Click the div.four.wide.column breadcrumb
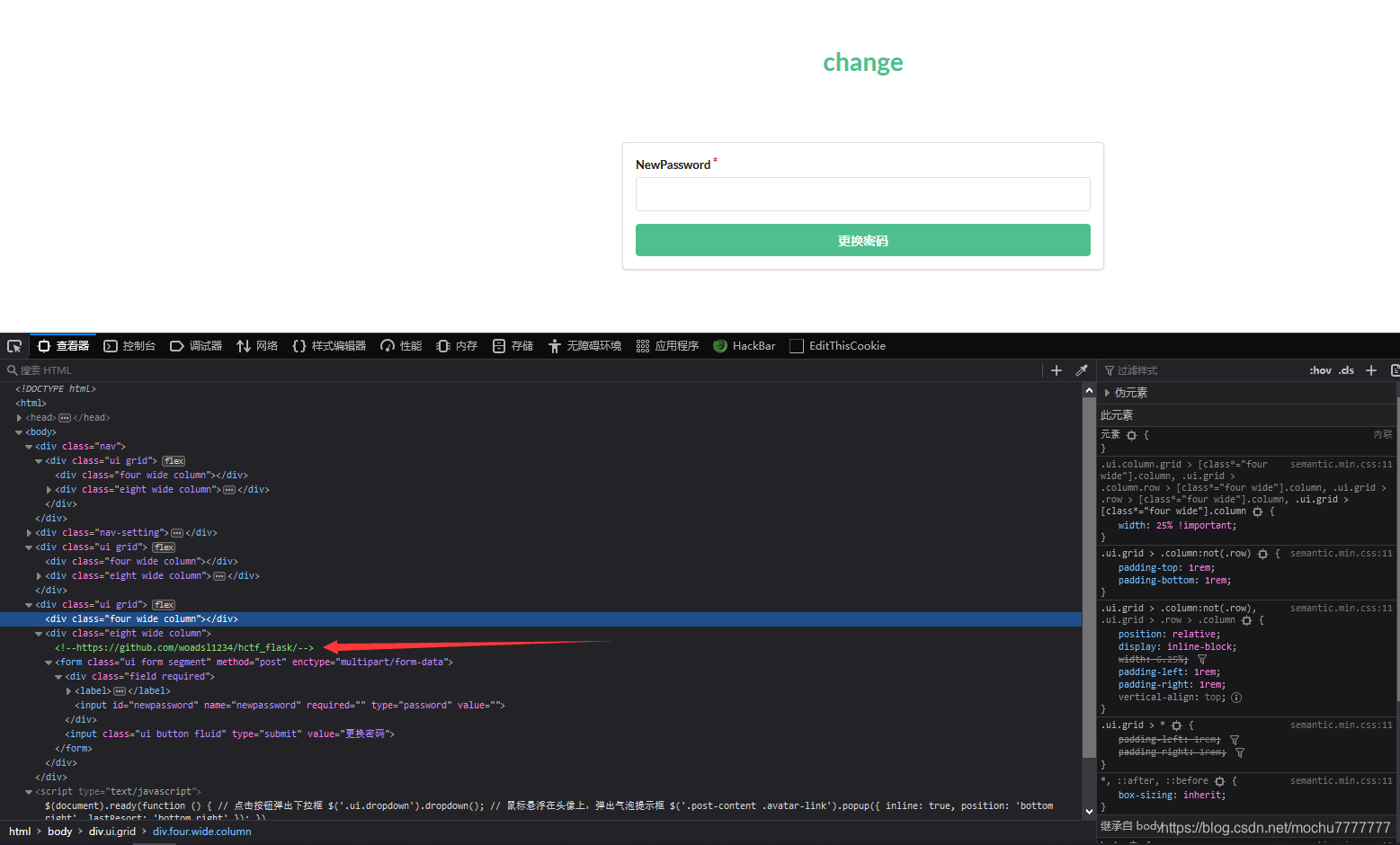 click(201, 832)
